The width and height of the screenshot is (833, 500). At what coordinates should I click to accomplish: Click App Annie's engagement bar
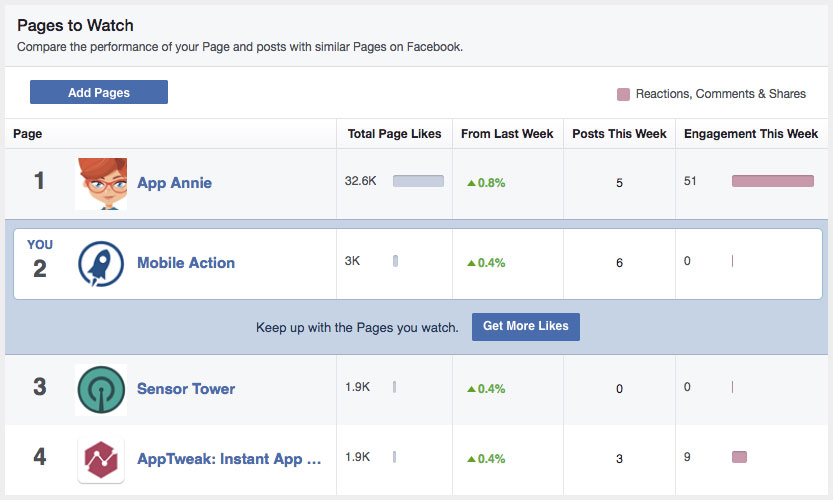(772, 181)
